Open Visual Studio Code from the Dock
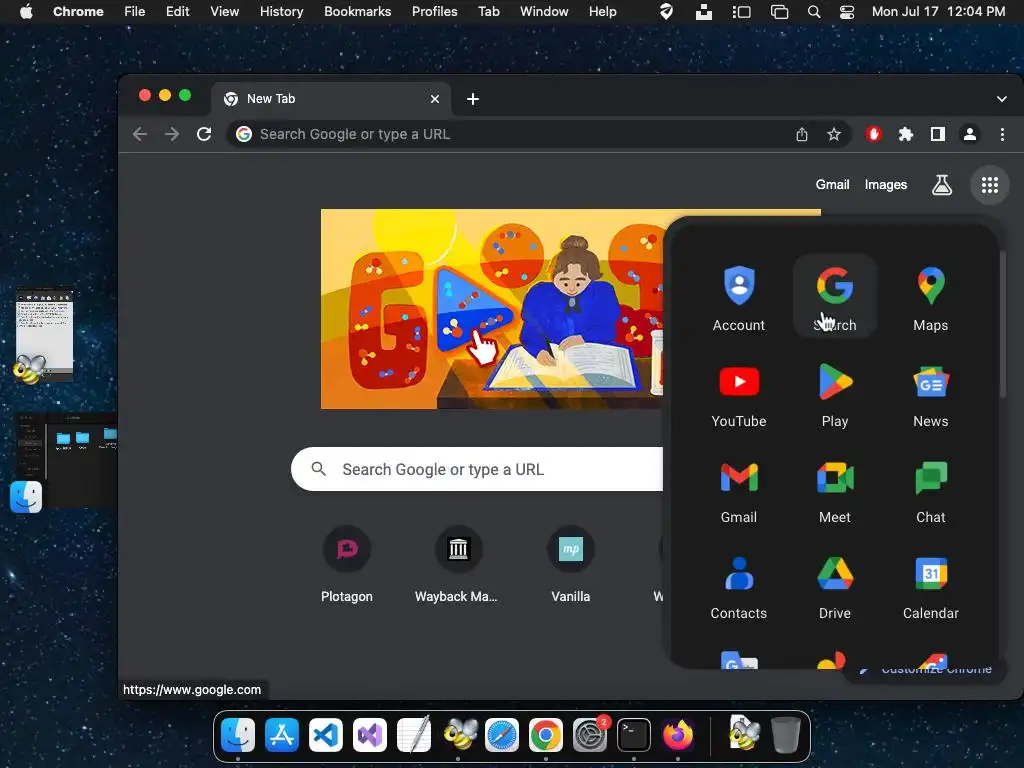The width and height of the screenshot is (1024, 768). pyautogui.click(x=325, y=735)
